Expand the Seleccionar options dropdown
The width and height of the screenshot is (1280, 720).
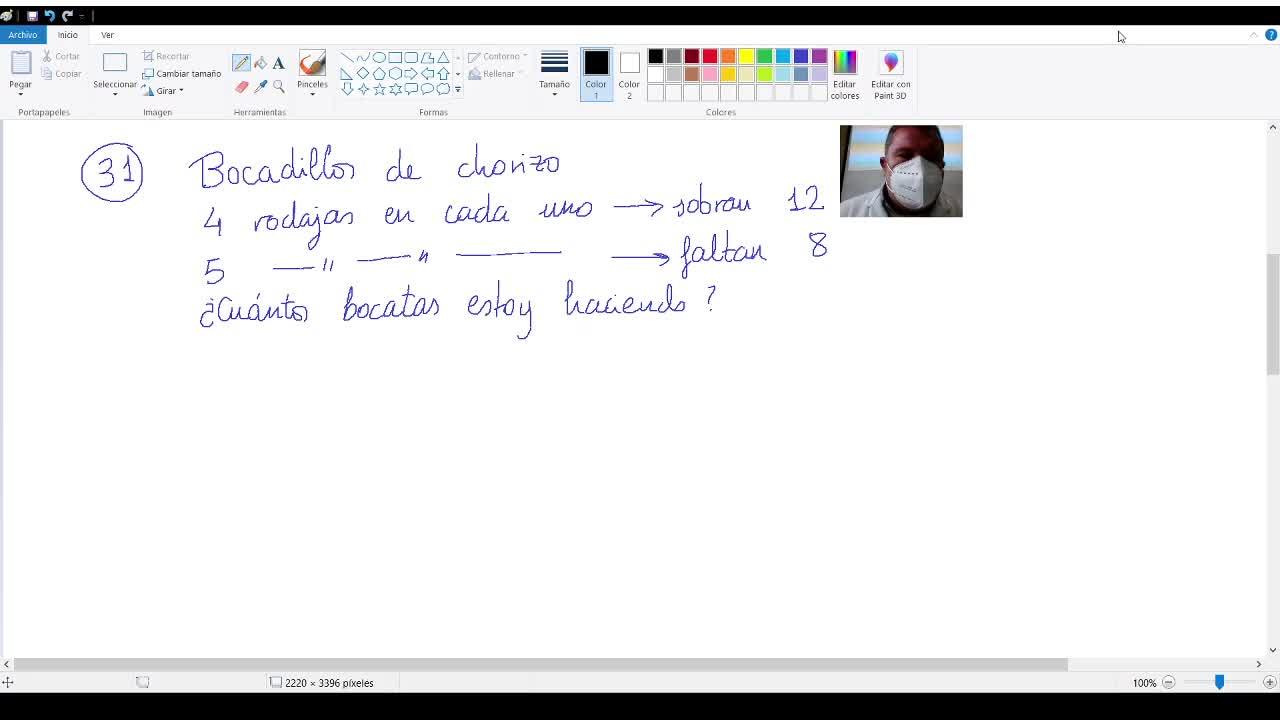click(x=115, y=92)
